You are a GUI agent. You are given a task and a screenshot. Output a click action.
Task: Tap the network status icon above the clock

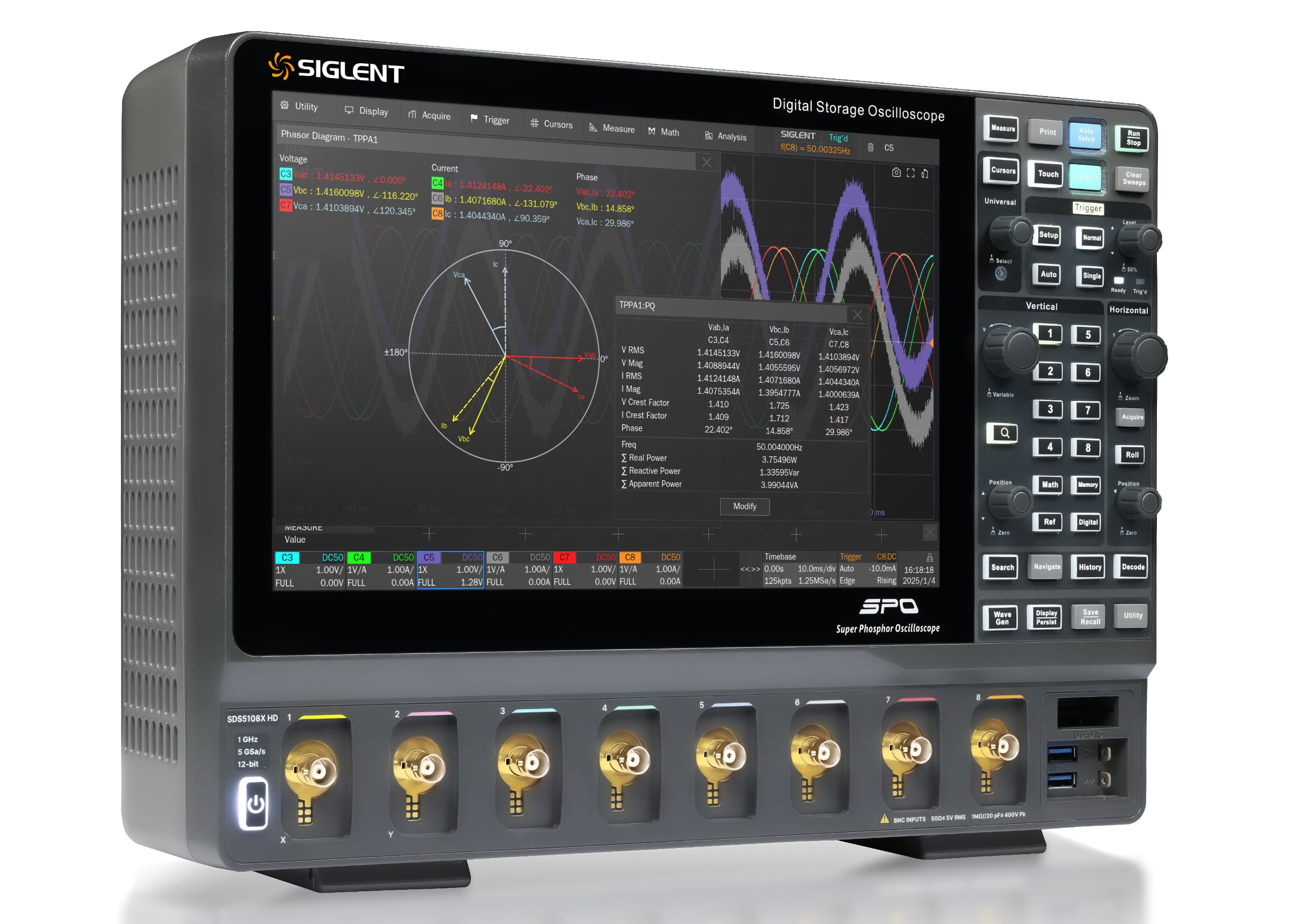click(x=930, y=557)
